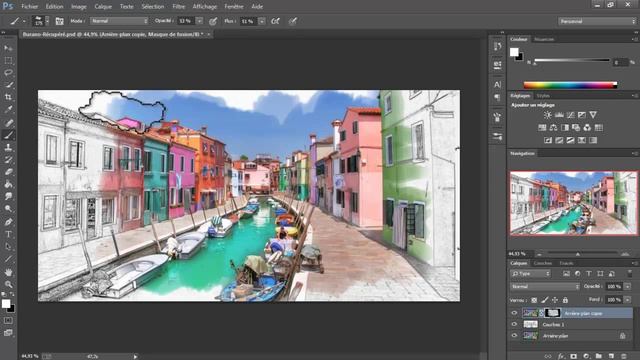
Task: Click the foreground color swatch in Couleur panel
Action: 514,52
